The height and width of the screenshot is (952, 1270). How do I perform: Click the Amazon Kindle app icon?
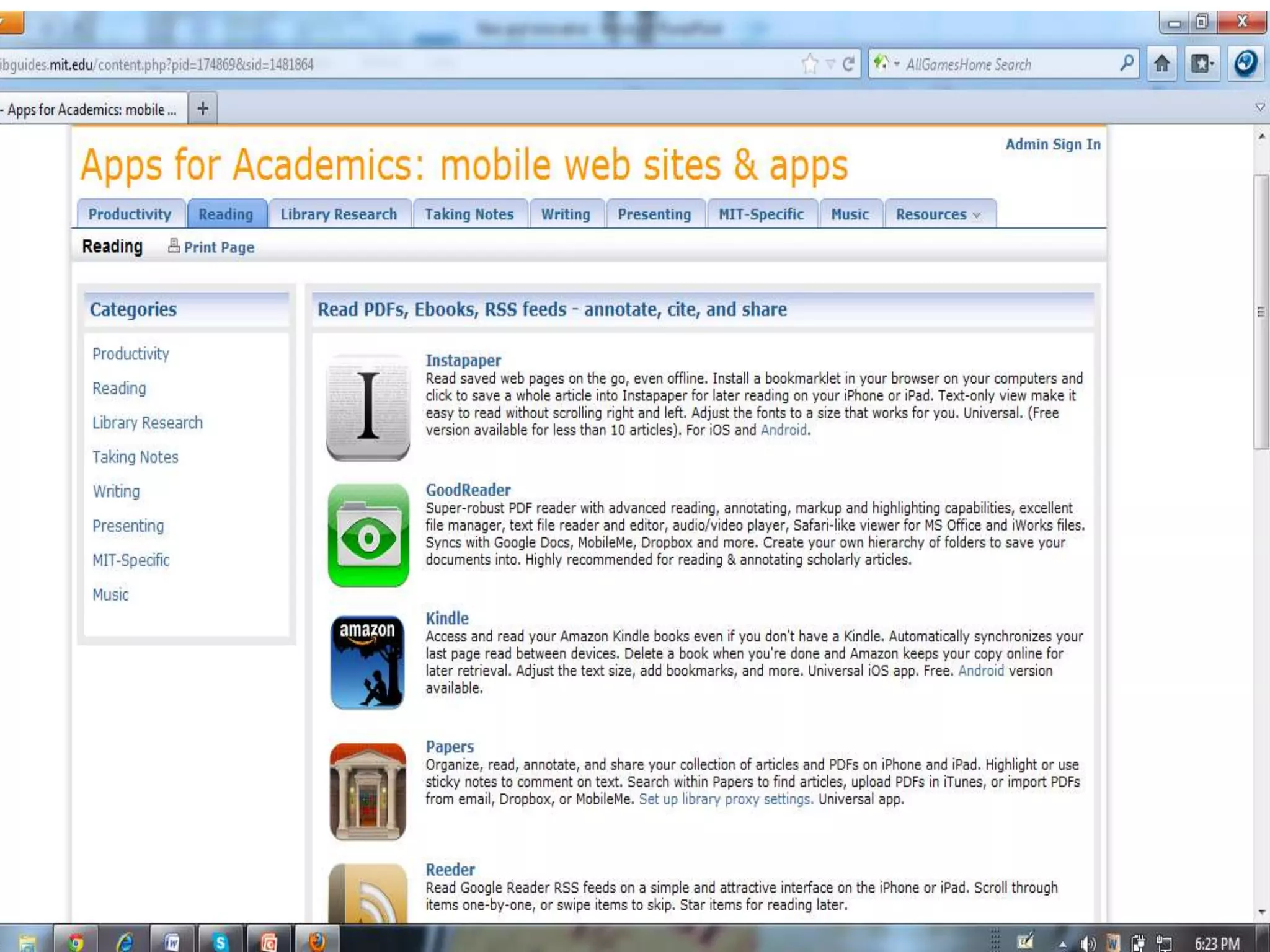[x=368, y=662]
